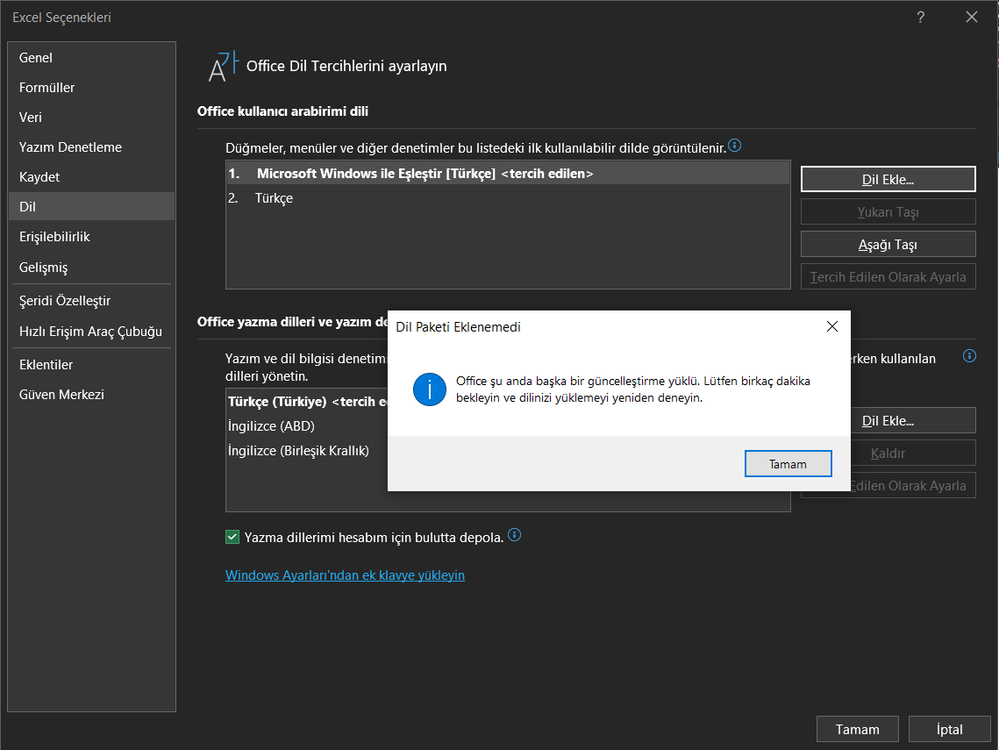This screenshot has width=999, height=750.
Task: Open the Gelişmiş options category
Action: tap(92, 267)
